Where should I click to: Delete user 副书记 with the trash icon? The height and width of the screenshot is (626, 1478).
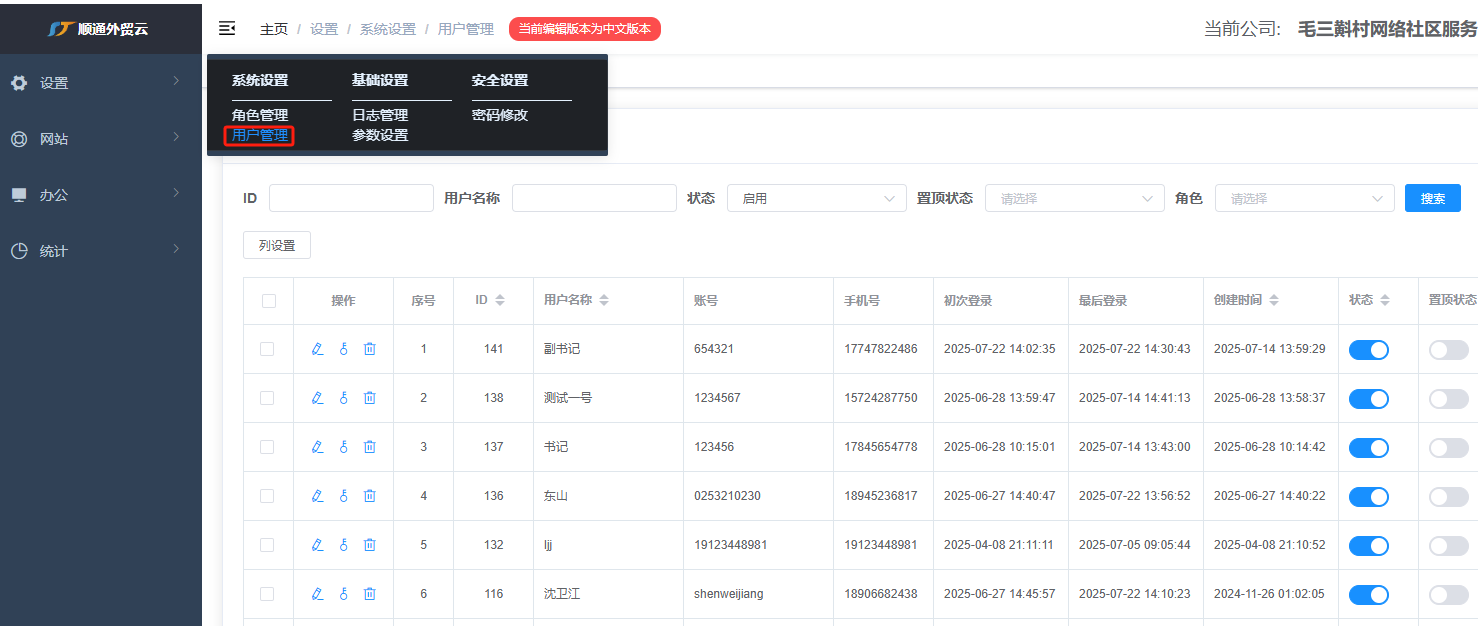pyautogui.click(x=370, y=349)
